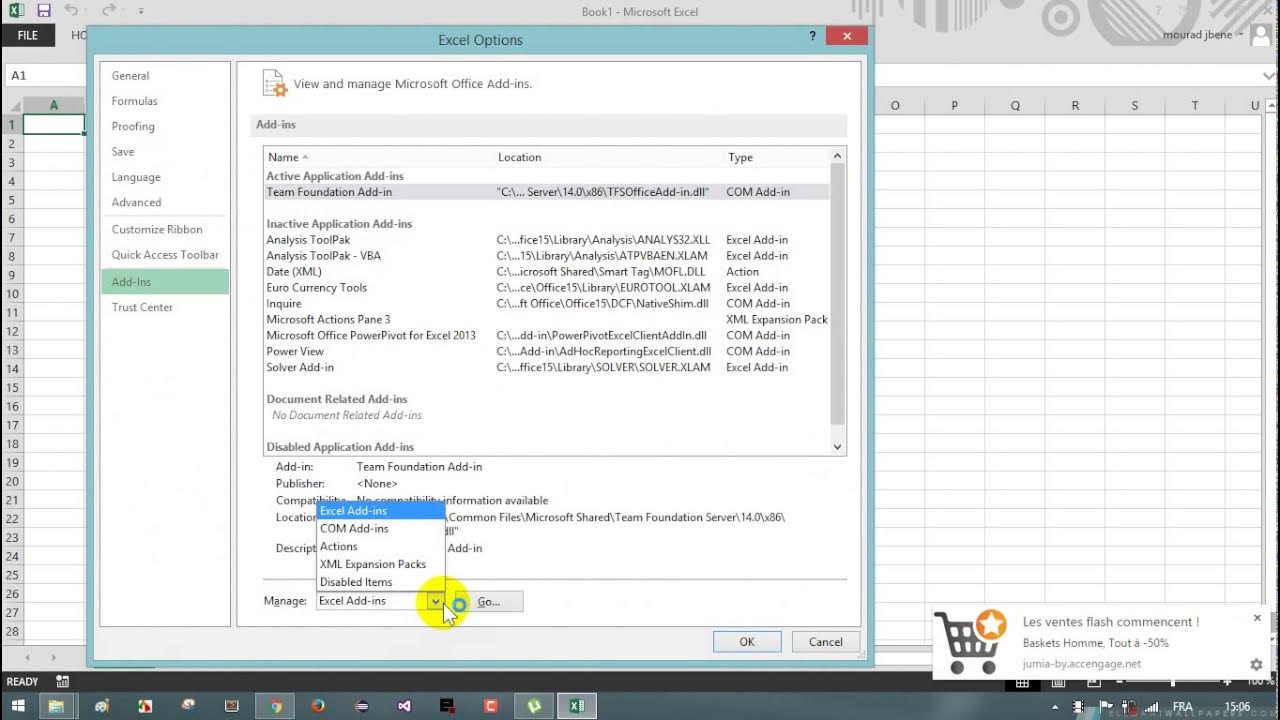Select row 5 header in worksheet
This screenshot has height=720, width=1280.
[x=12, y=200]
